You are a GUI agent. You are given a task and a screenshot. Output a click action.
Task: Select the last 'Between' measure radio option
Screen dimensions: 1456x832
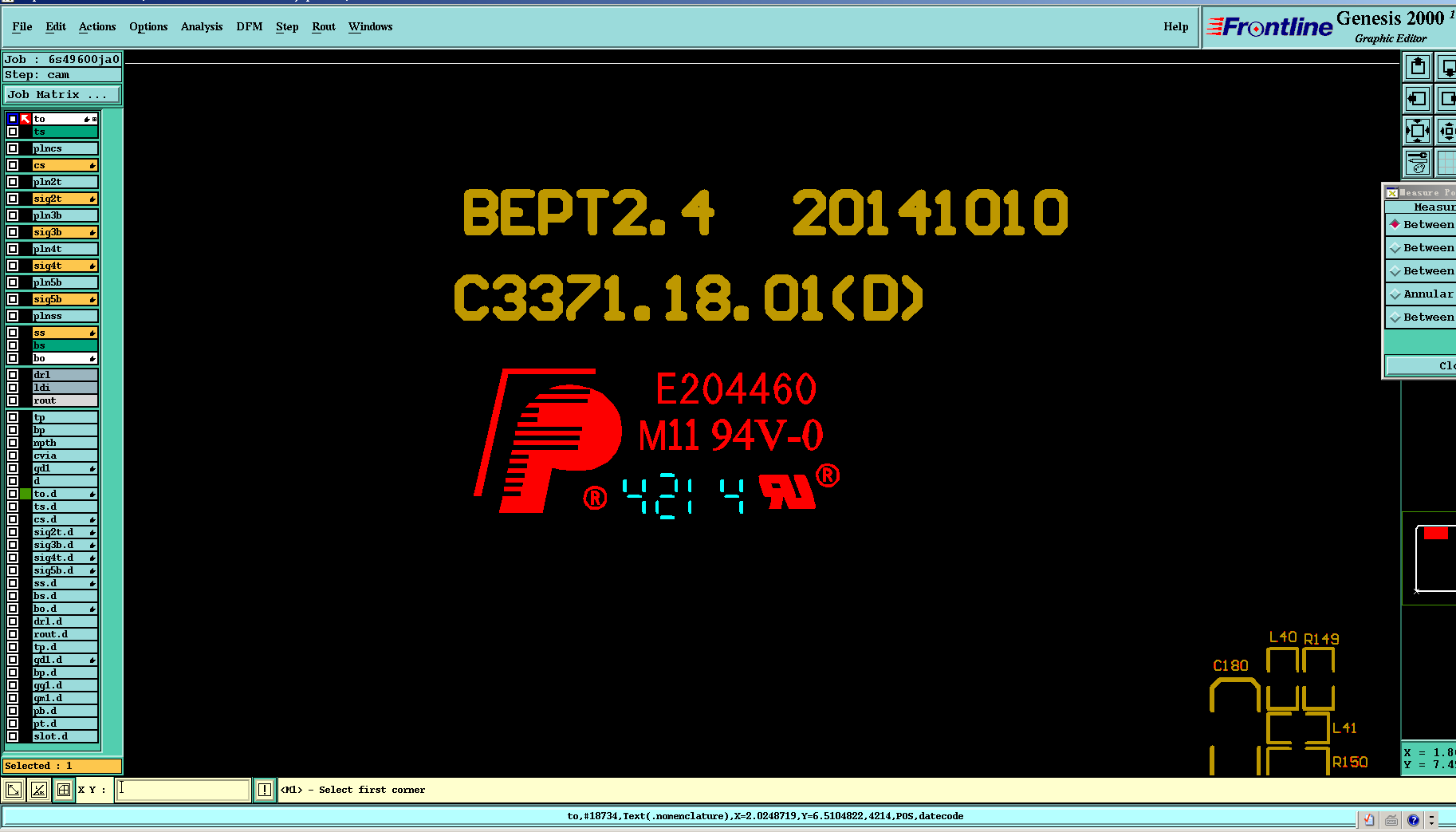[x=1395, y=317]
